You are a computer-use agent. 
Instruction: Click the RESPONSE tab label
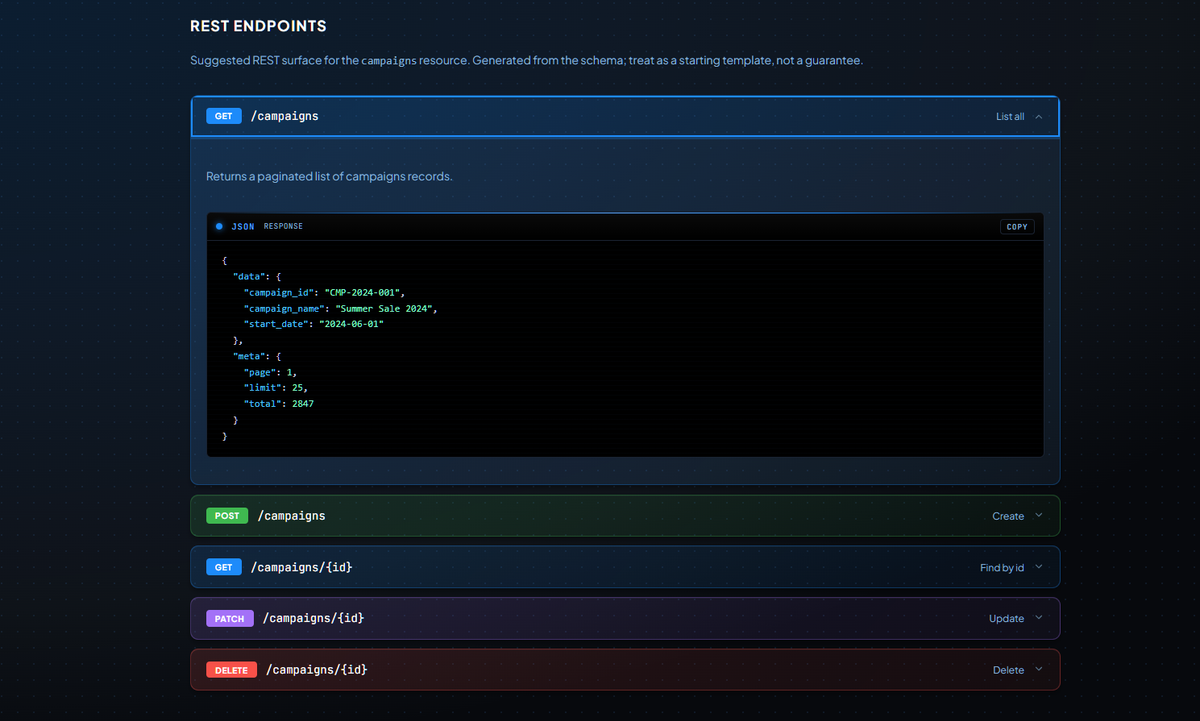(283, 225)
